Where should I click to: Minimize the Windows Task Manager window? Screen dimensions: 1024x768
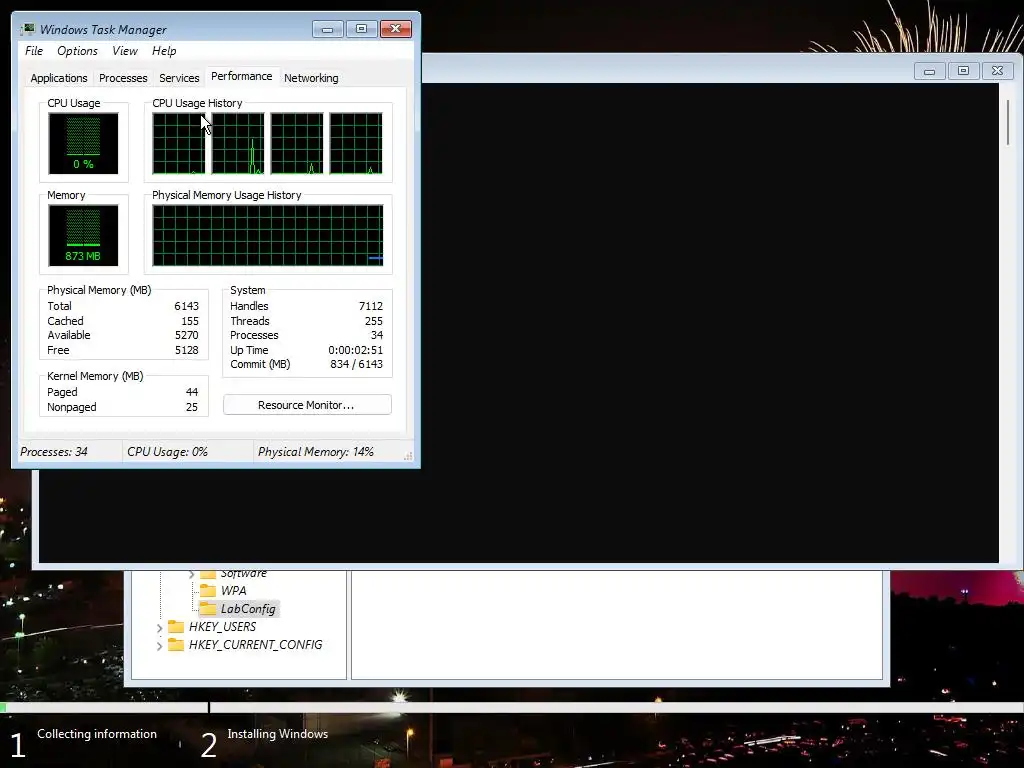click(327, 29)
